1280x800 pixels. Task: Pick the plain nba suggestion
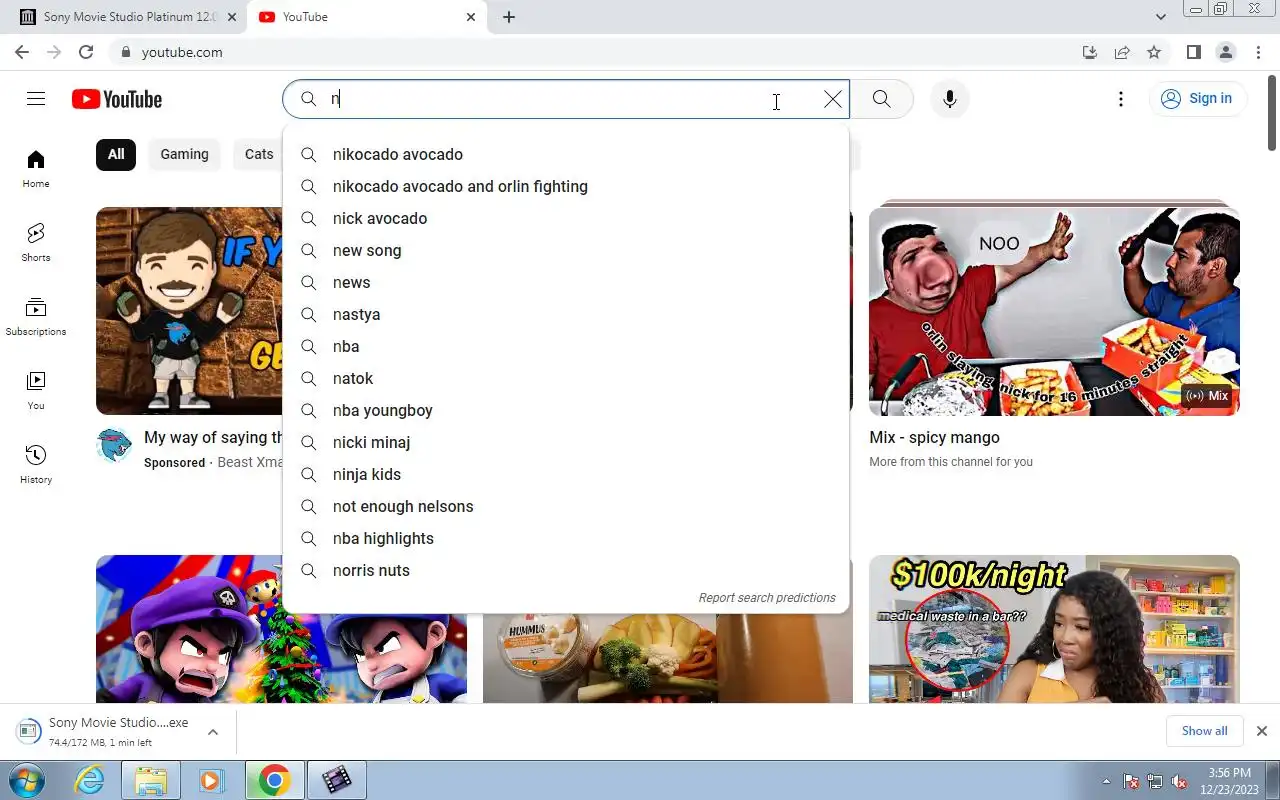coord(566,346)
